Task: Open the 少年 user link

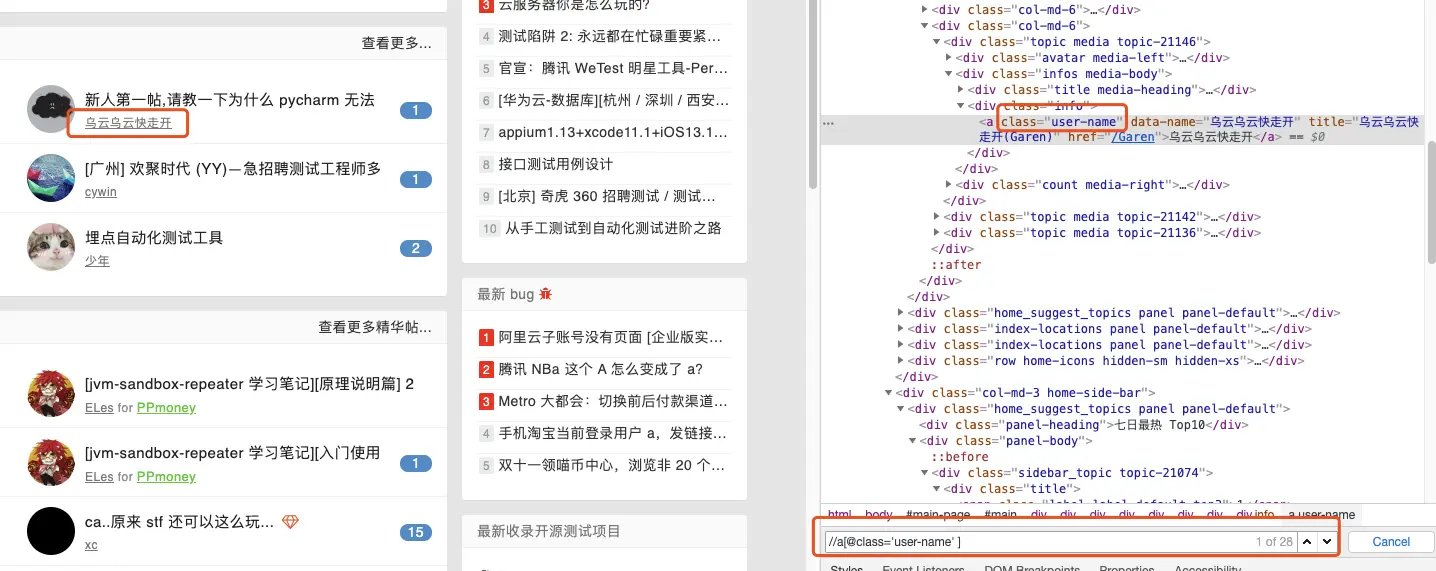Action: coord(97,260)
